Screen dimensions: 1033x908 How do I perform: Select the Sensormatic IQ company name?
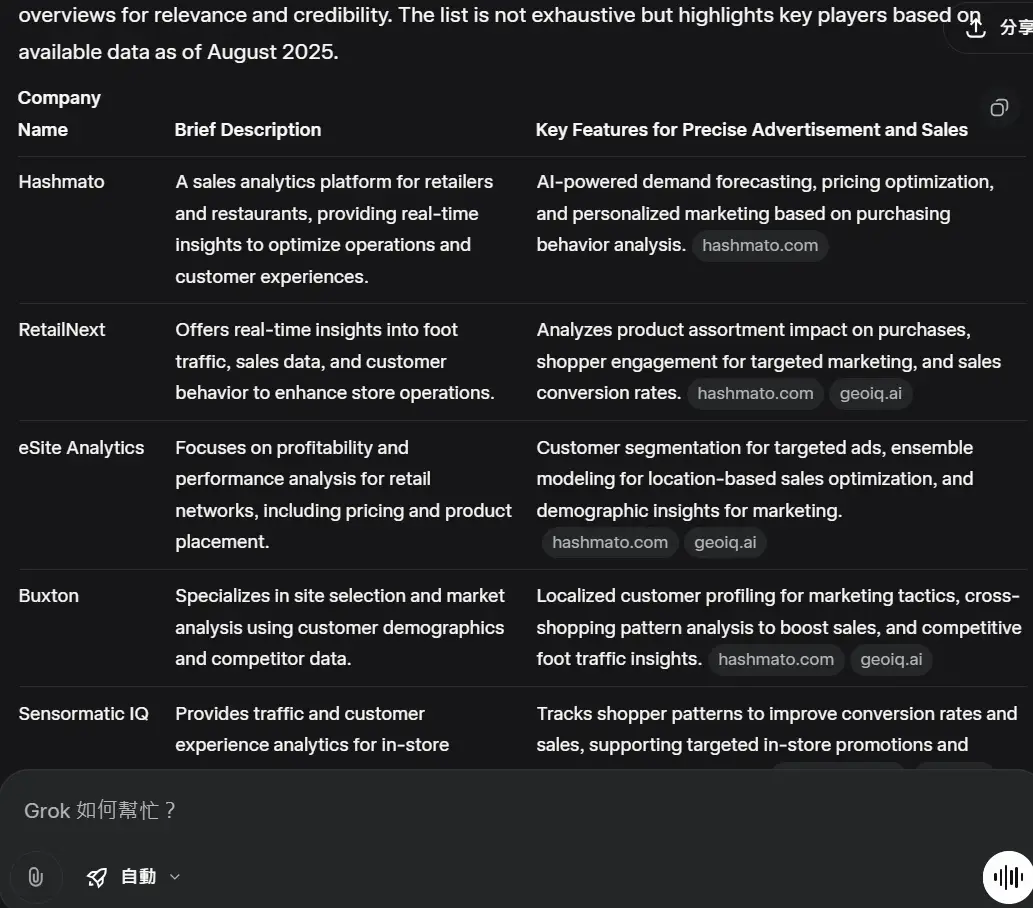[84, 714]
